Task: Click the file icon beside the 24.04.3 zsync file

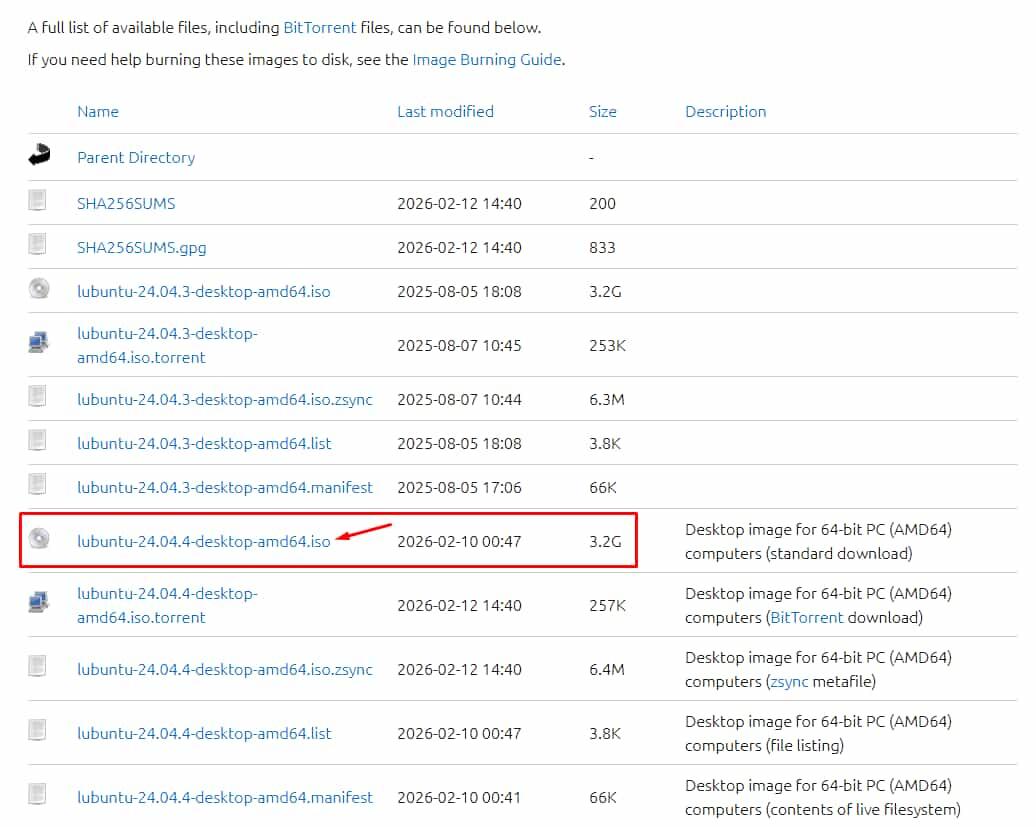Action: click(38, 398)
